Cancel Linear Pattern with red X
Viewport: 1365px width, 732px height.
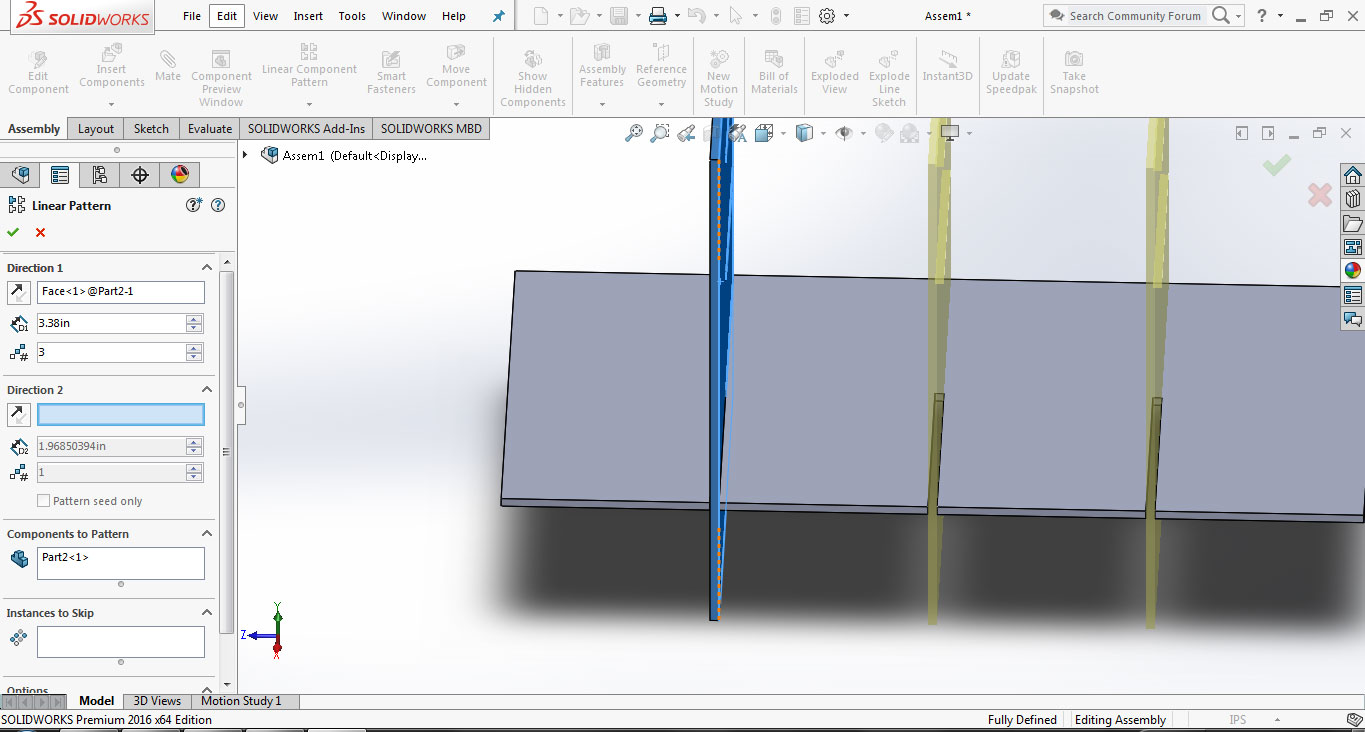click(x=40, y=232)
